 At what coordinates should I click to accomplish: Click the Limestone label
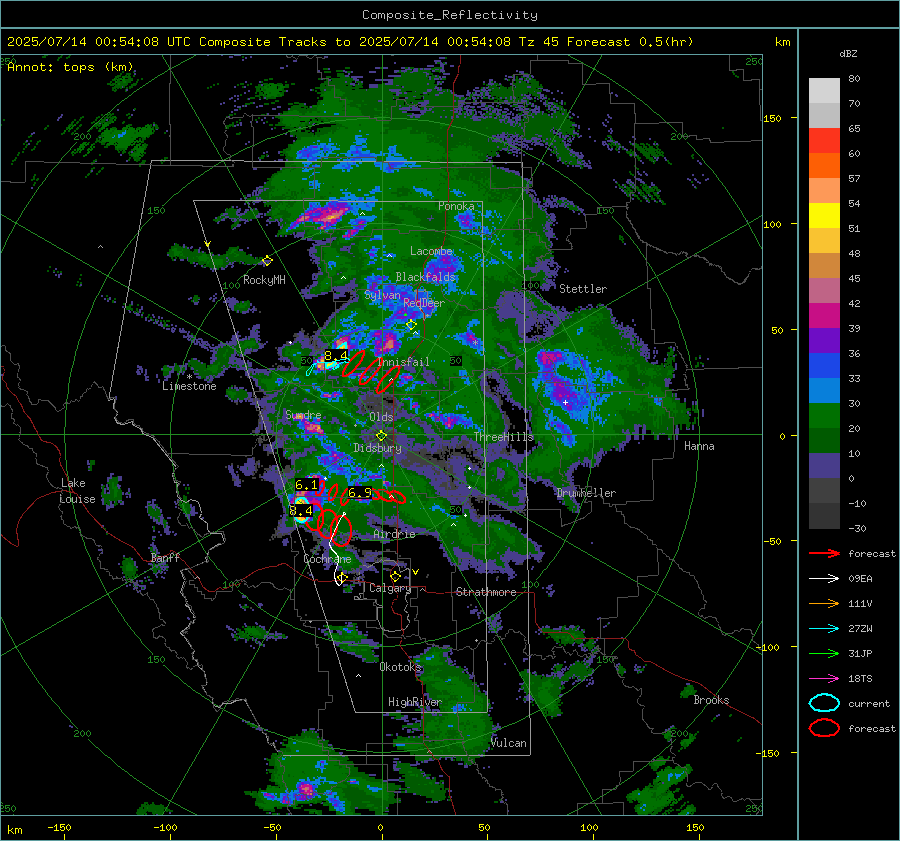tap(189, 386)
